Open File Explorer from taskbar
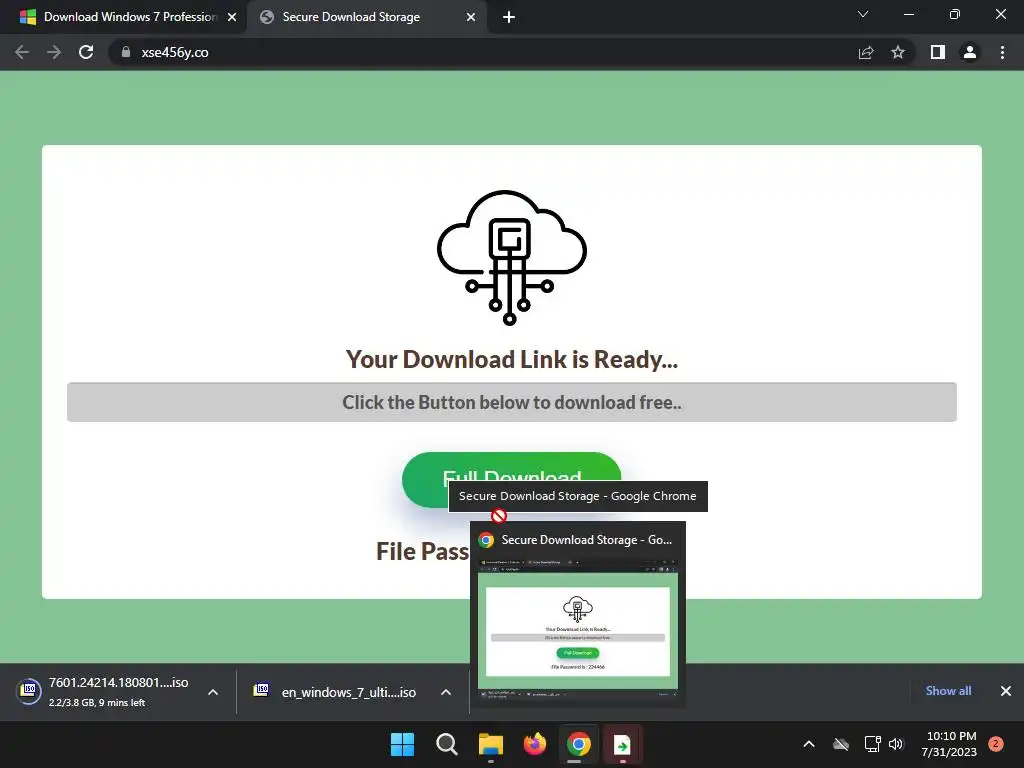This screenshot has height=768, width=1024. [490, 744]
